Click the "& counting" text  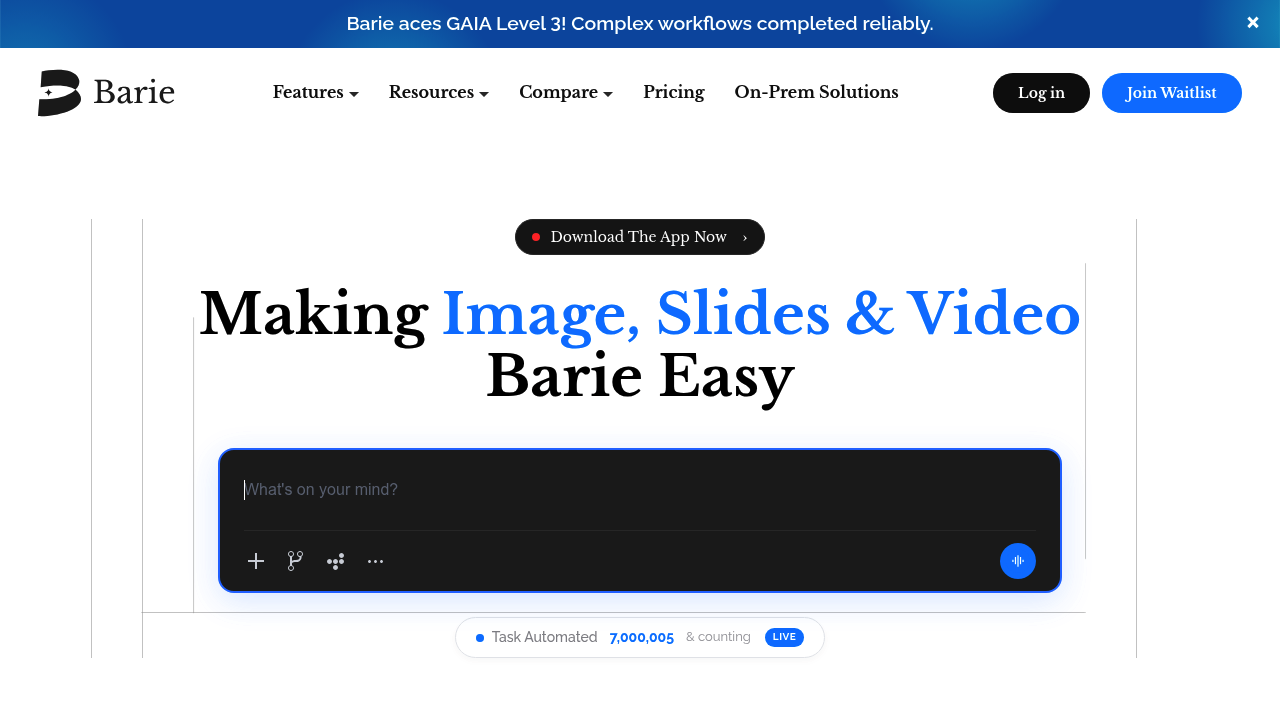[718, 637]
